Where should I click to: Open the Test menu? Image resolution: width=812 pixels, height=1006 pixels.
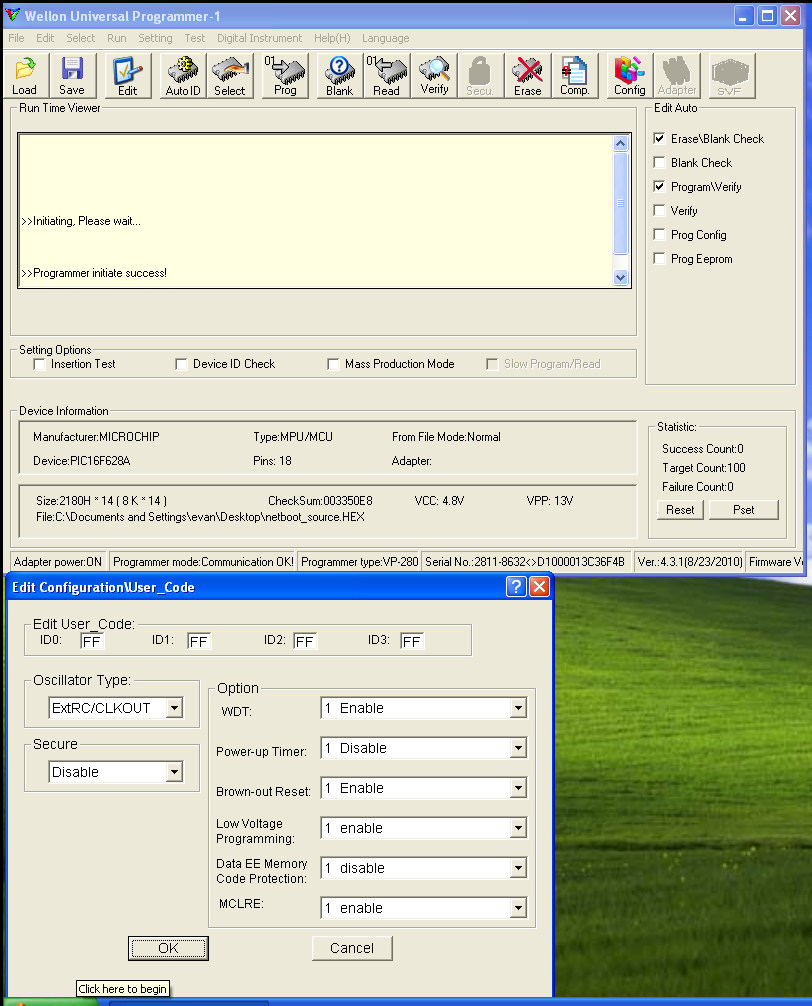tap(194, 38)
